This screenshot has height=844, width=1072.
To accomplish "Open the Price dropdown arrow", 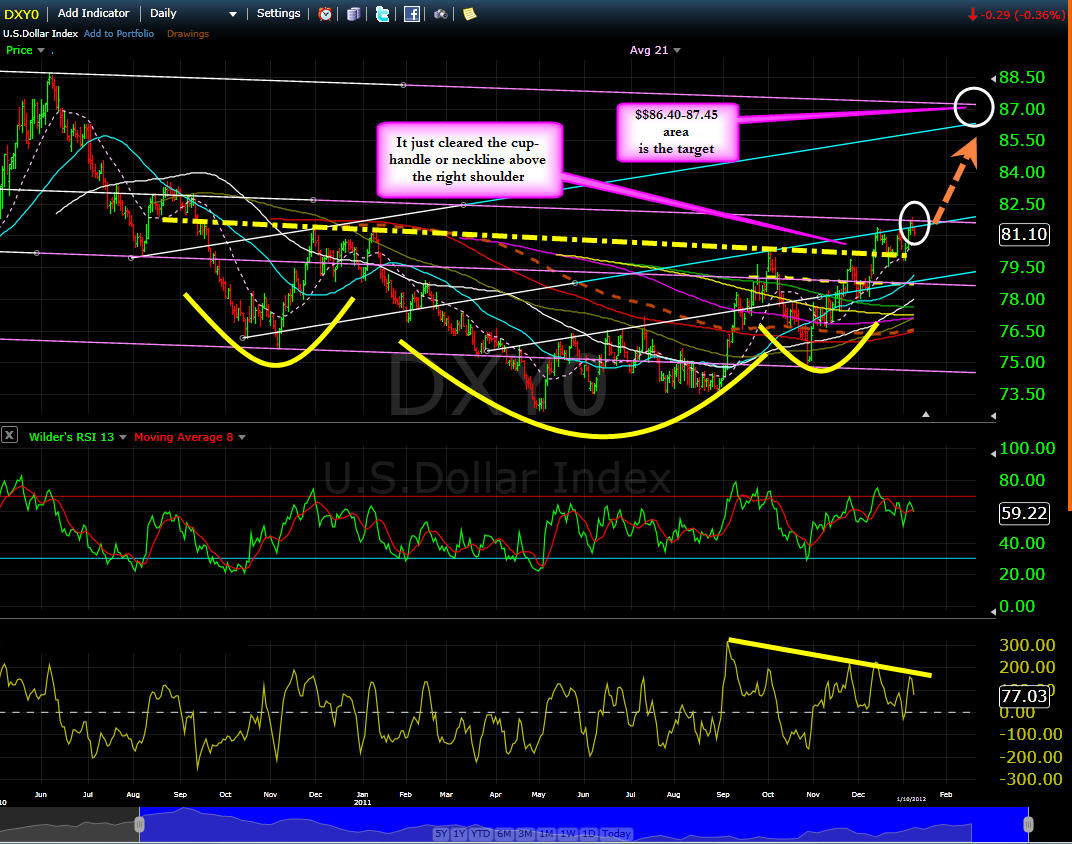I will [x=41, y=51].
